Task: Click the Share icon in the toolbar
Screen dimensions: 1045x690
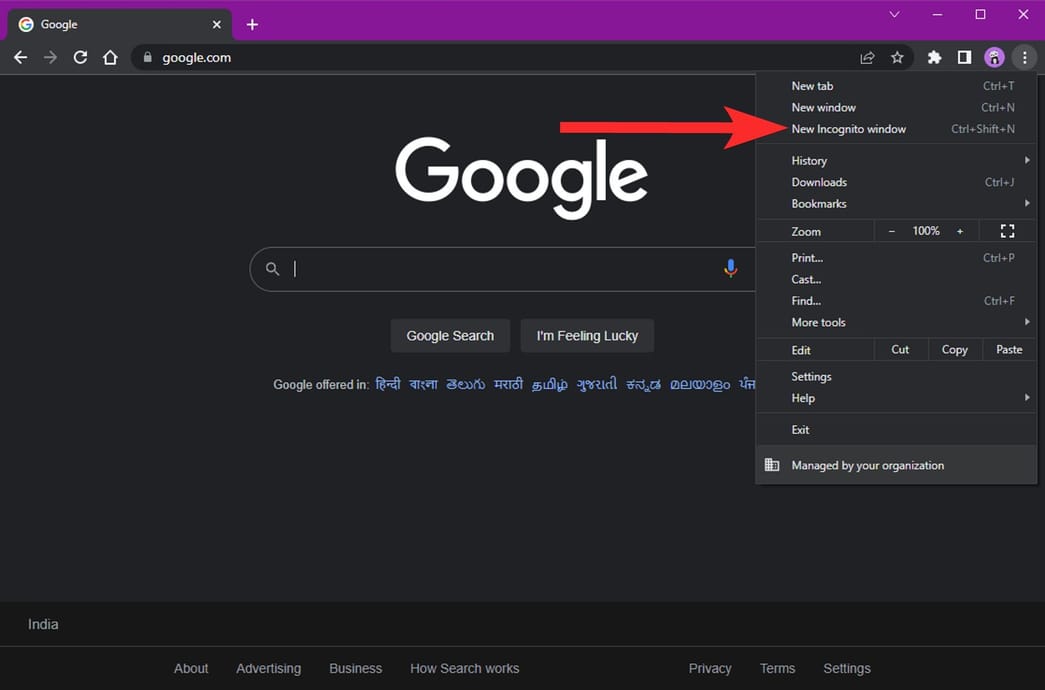Action: click(x=866, y=57)
